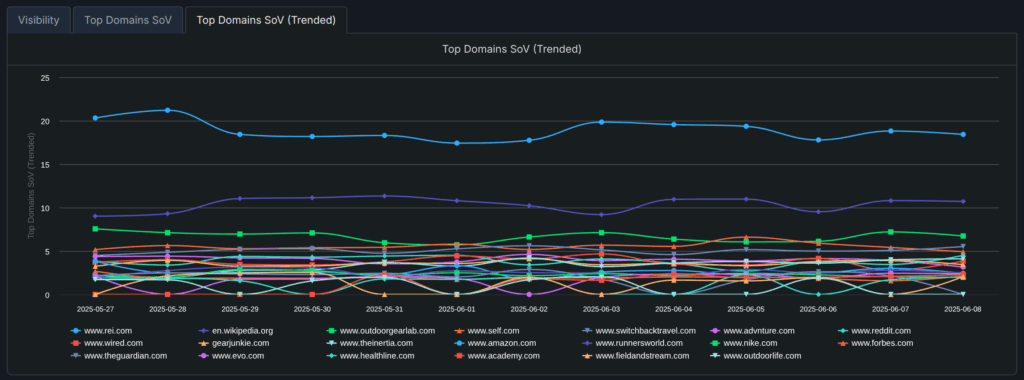This screenshot has height=380, width=1024.
Task: Toggle gearjunkie.com in the legend
Action: point(233,343)
